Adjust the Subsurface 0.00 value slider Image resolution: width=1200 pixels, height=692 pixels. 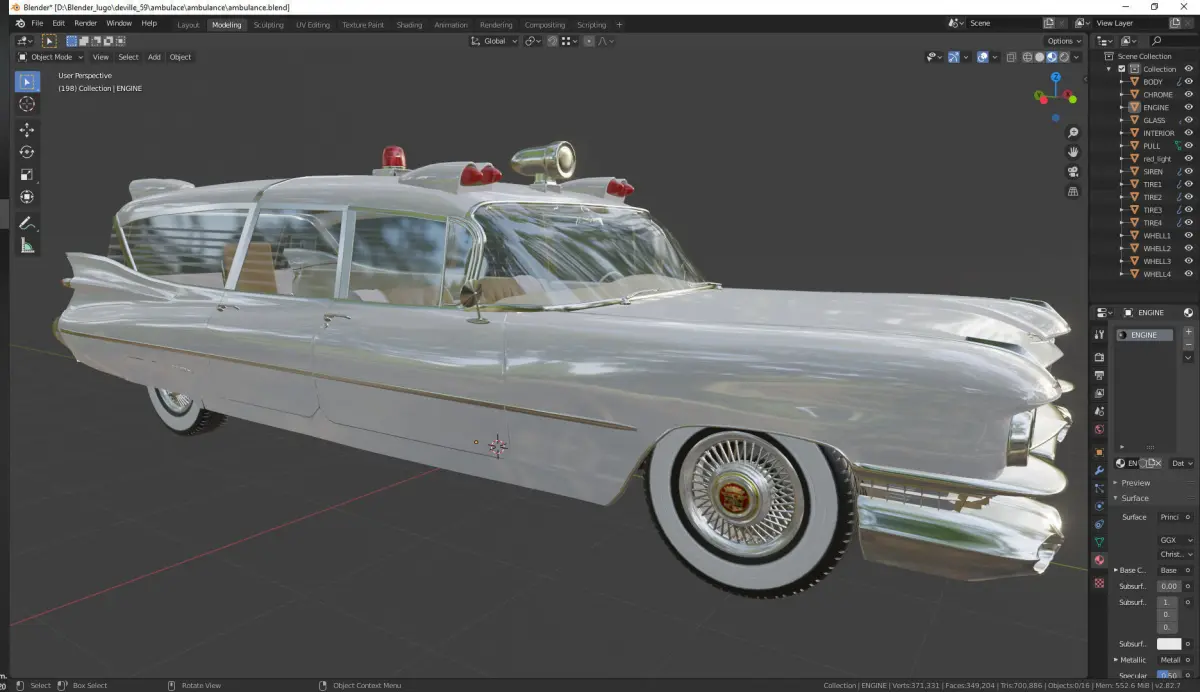coord(1168,586)
